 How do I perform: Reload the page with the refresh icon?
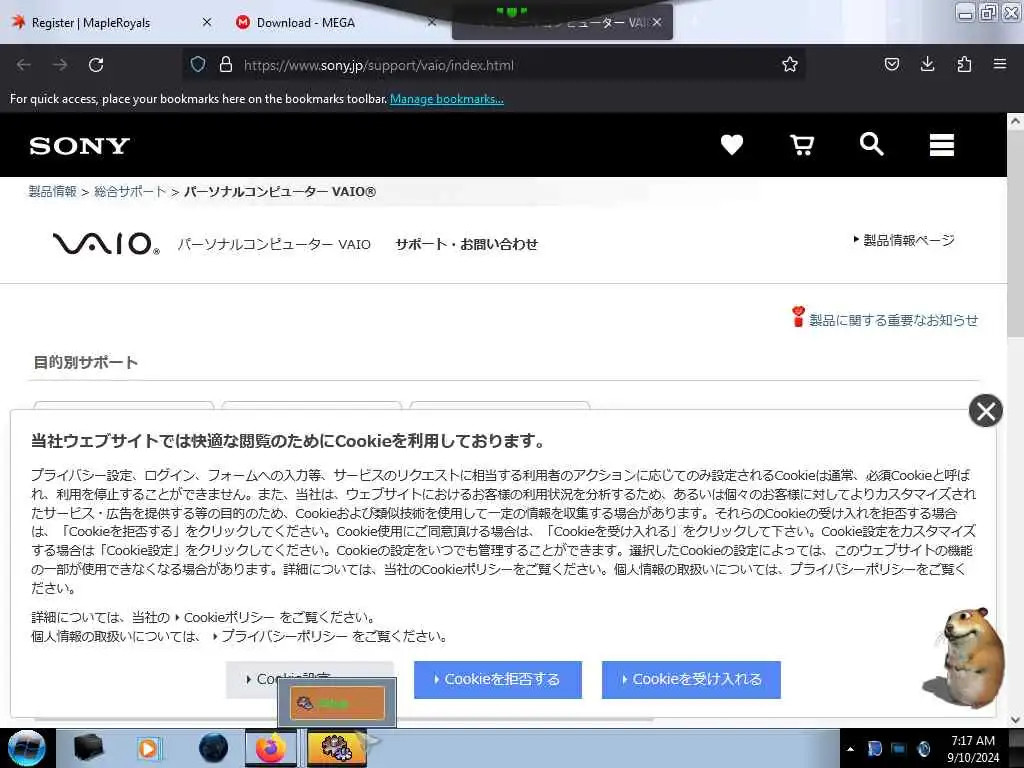pos(96,65)
